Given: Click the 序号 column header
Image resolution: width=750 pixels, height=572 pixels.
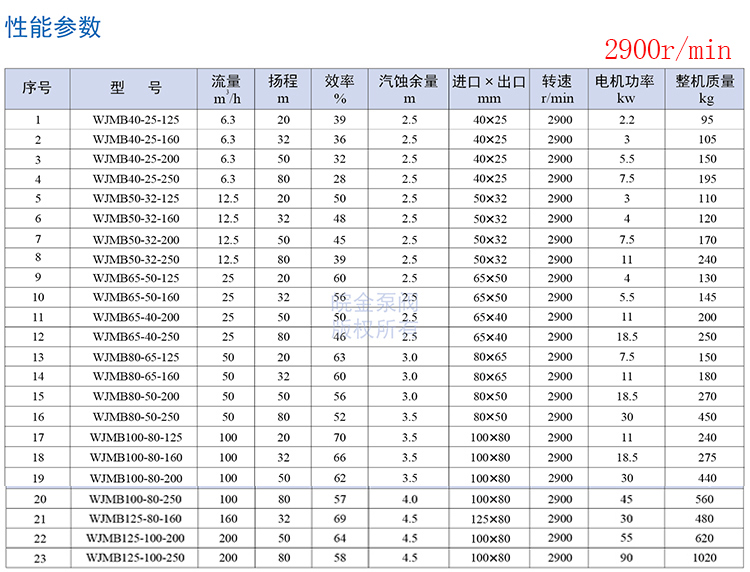Looking at the screenshot, I should [x=37, y=89].
